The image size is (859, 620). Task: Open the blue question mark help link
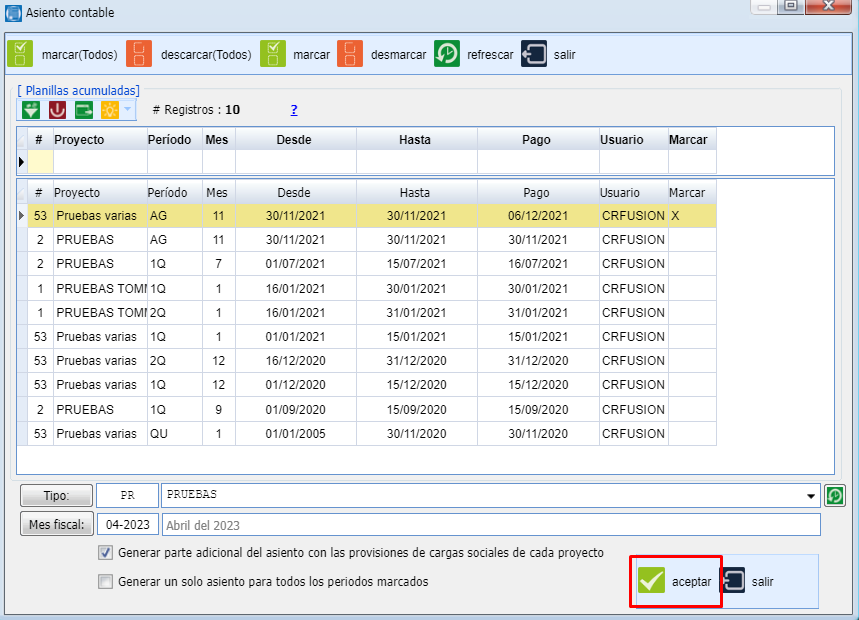294,110
